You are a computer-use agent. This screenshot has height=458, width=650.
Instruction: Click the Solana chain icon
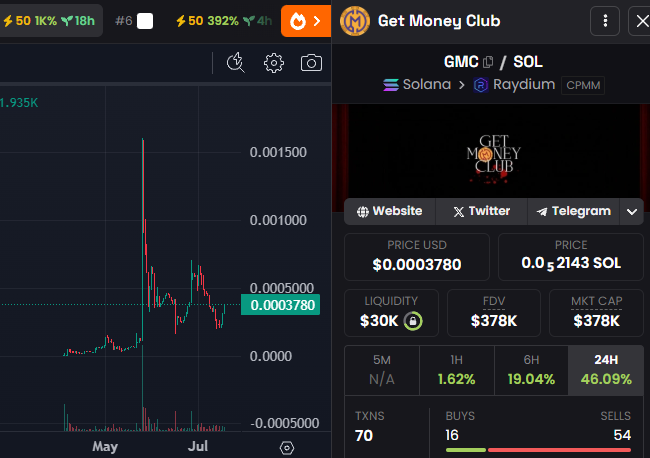point(391,85)
